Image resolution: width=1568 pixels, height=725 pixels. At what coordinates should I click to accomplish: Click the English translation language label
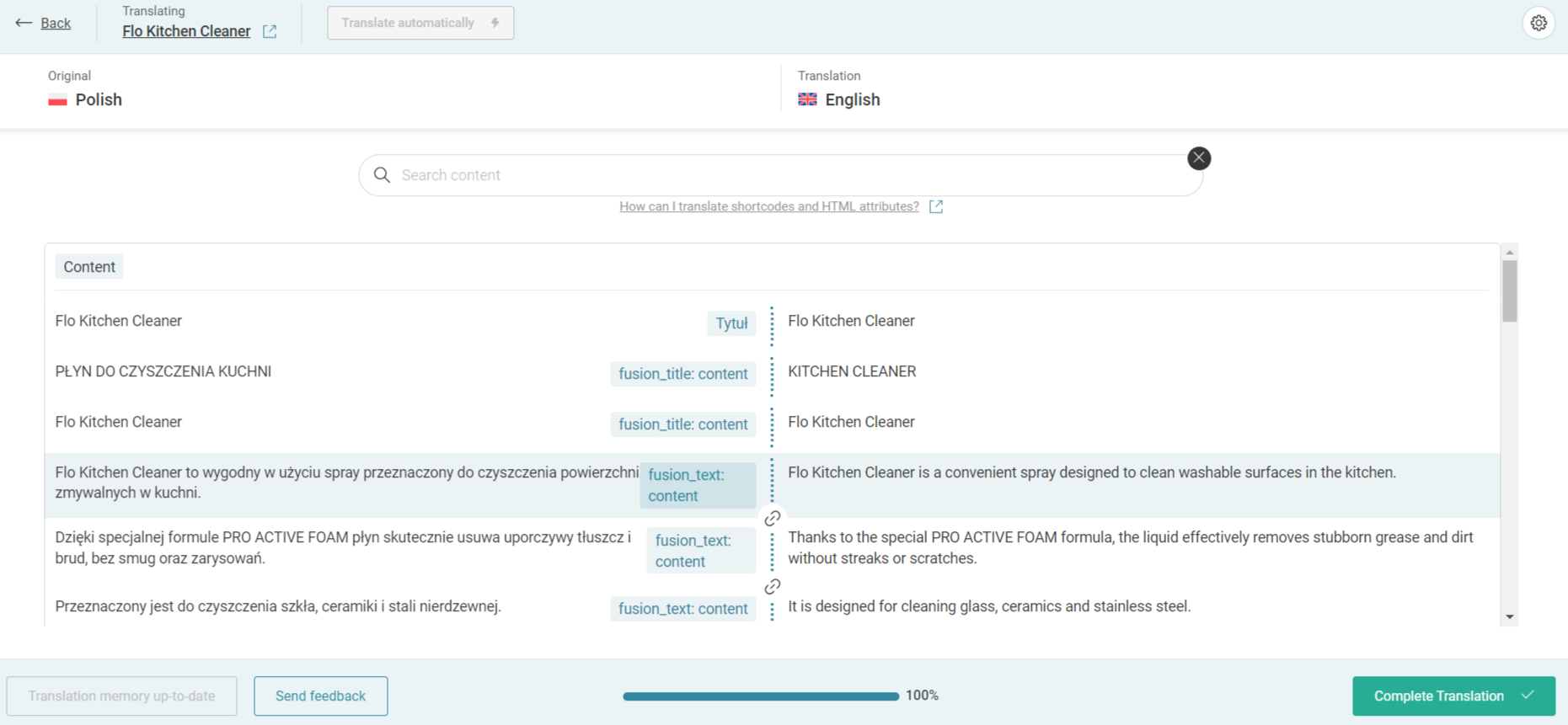coord(853,99)
